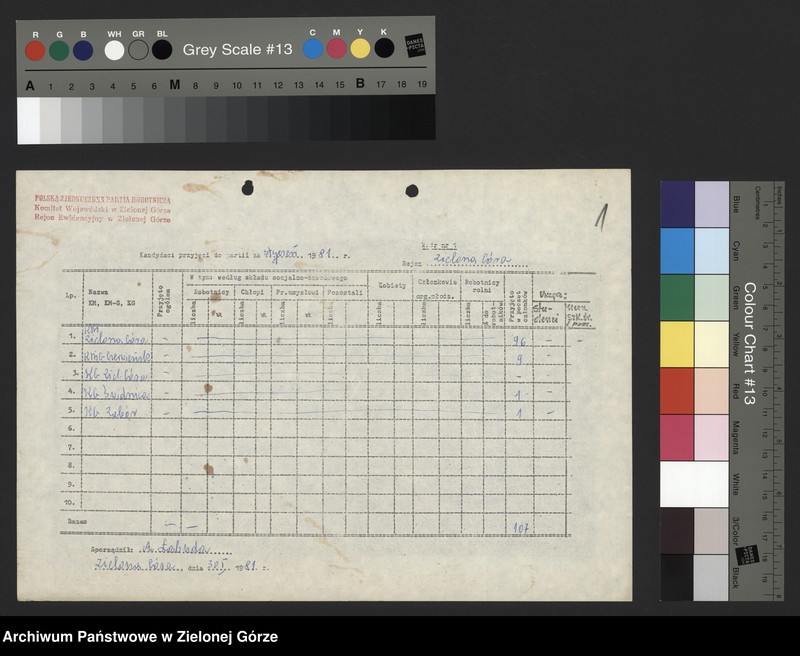Select the handwritten value 96 in row 1
Image resolution: width=800 pixels, height=656 pixels.
coord(519,341)
